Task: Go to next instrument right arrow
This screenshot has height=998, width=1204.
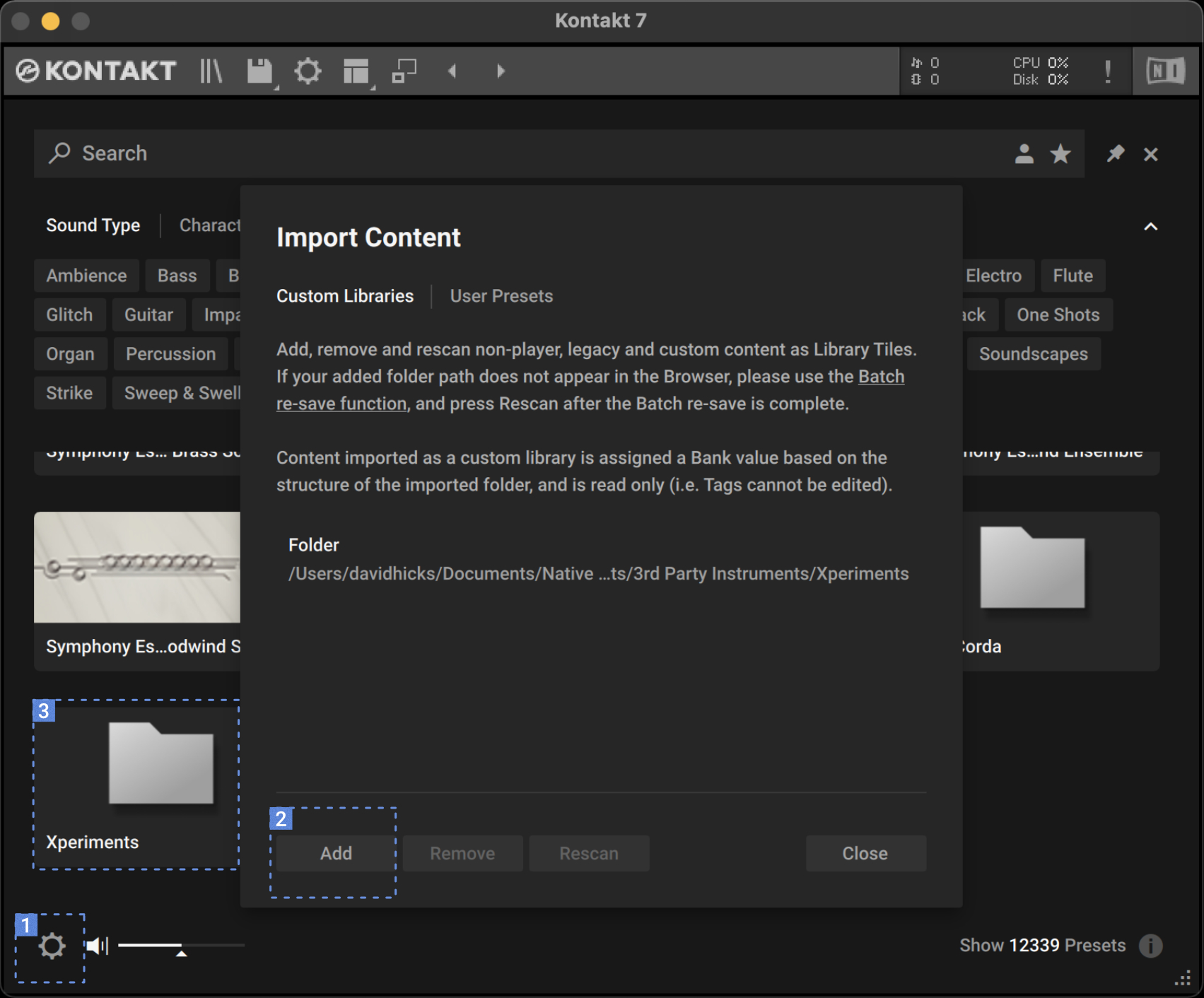Action: [501, 71]
